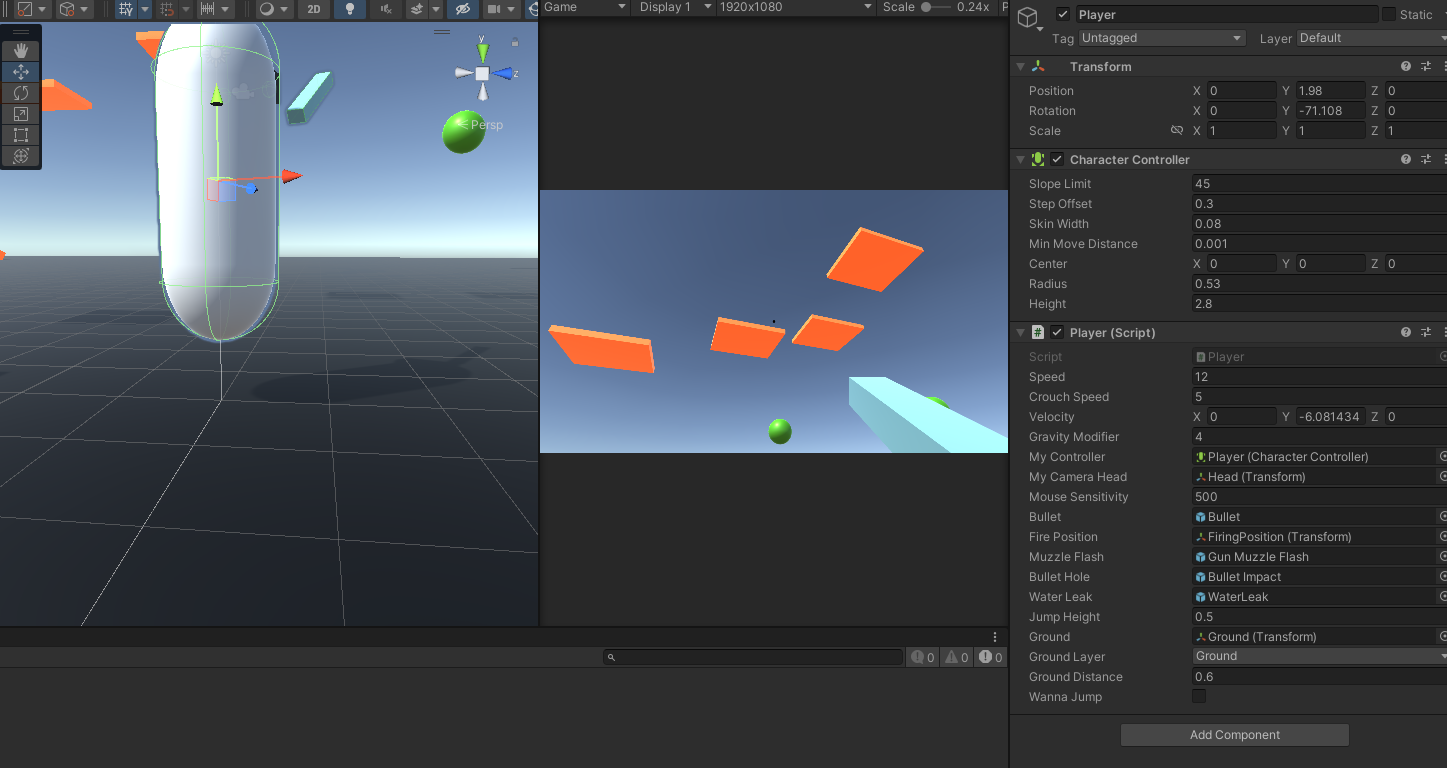Toggle scene lighting lightbulb

pos(349,9)
